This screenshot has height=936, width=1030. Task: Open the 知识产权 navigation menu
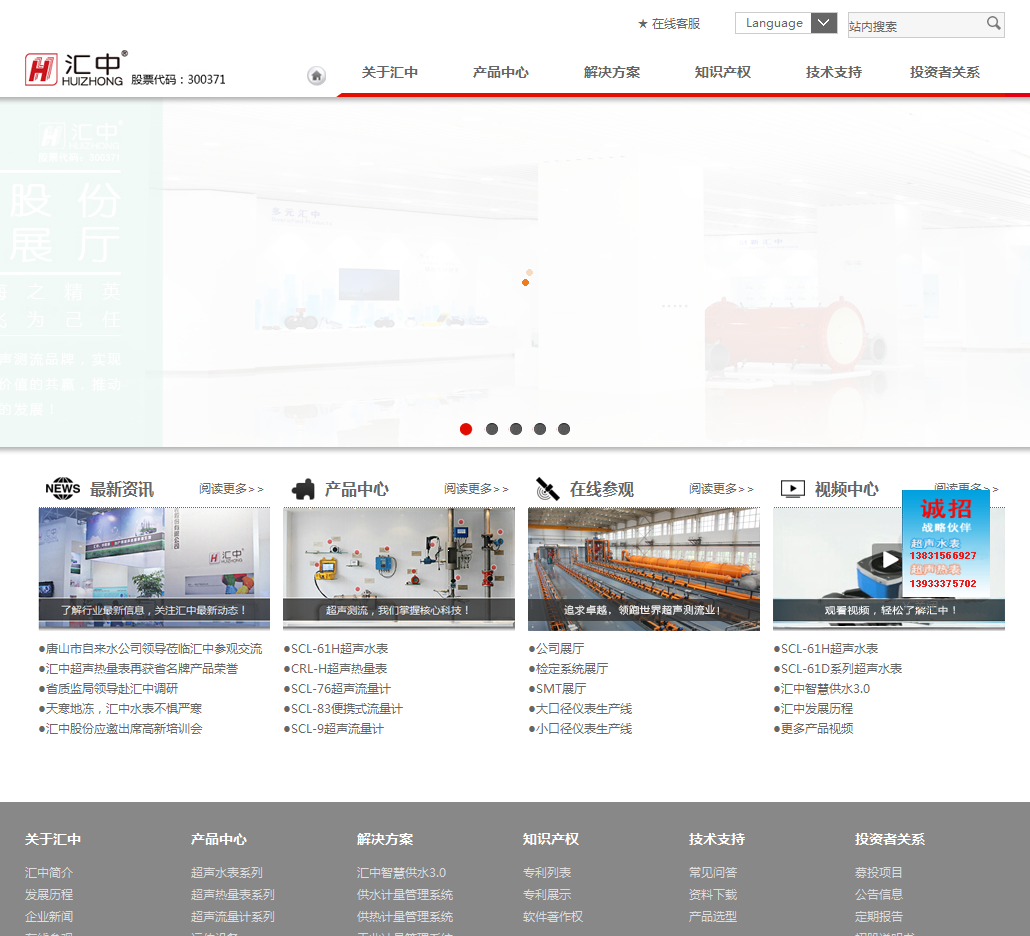pos(723,72)
